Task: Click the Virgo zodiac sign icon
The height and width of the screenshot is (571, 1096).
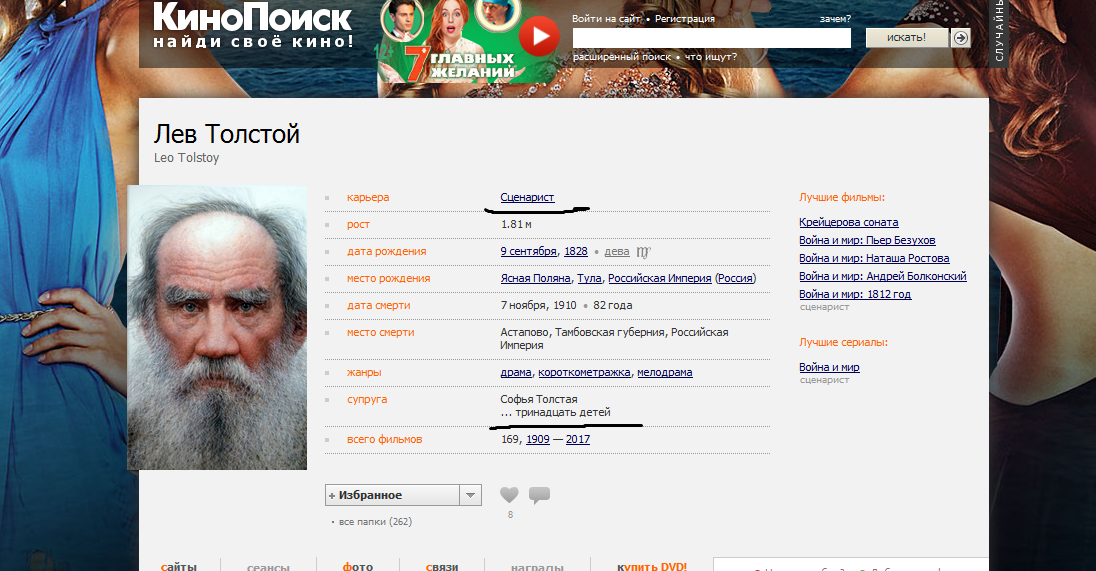Action: click(644, 252)
